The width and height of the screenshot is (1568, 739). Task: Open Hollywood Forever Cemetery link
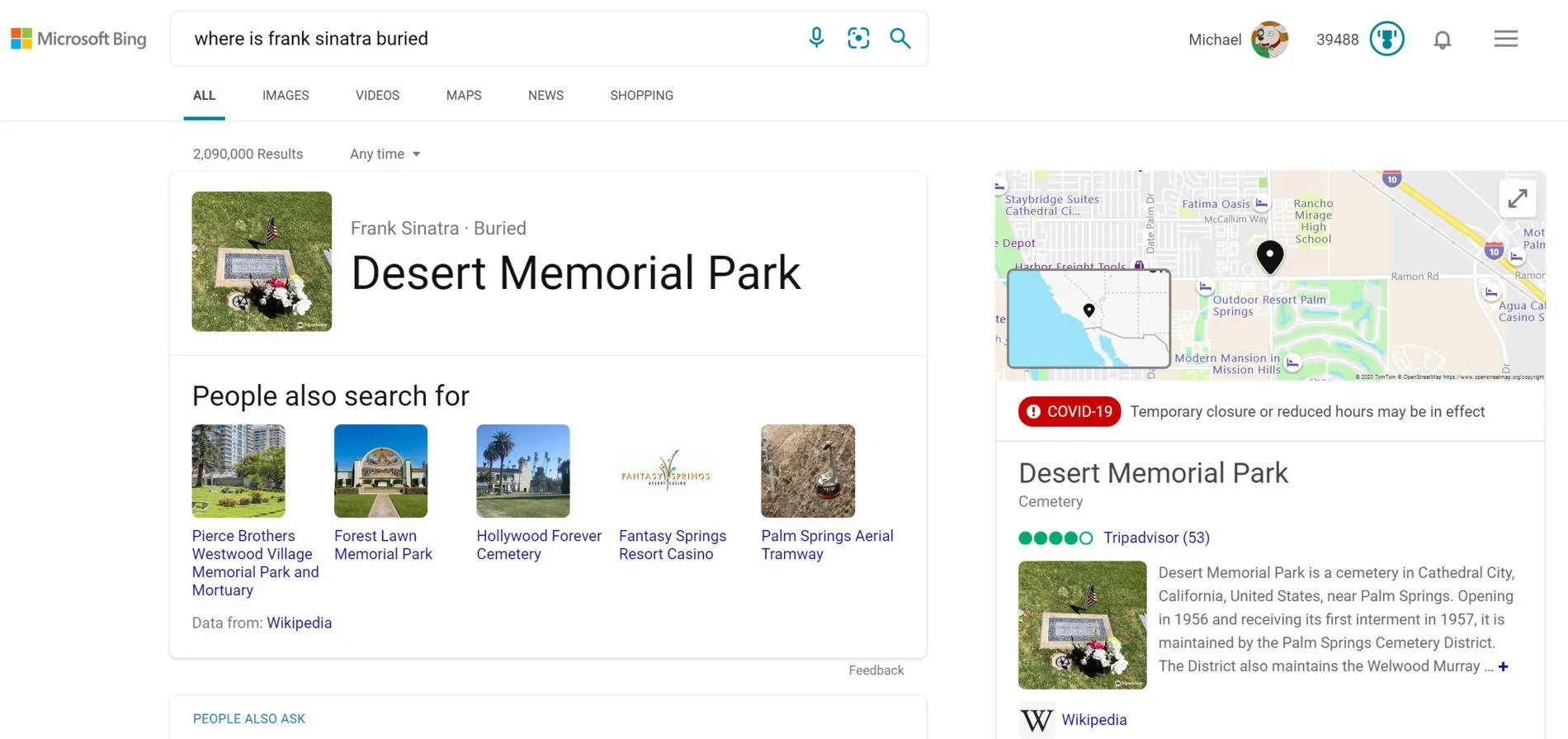click(x=539, y=545)
